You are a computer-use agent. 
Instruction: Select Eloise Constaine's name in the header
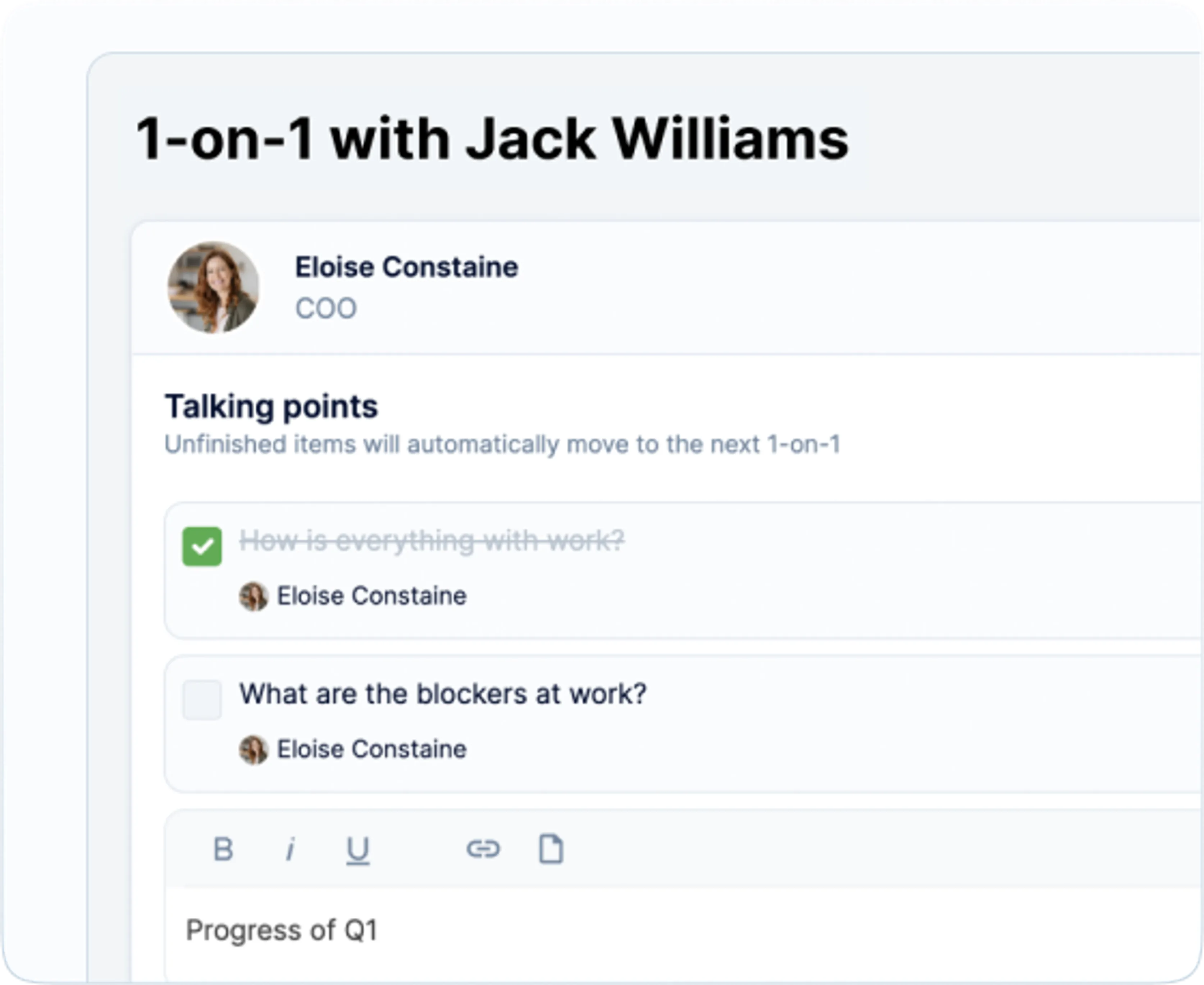tap(406, 267)
